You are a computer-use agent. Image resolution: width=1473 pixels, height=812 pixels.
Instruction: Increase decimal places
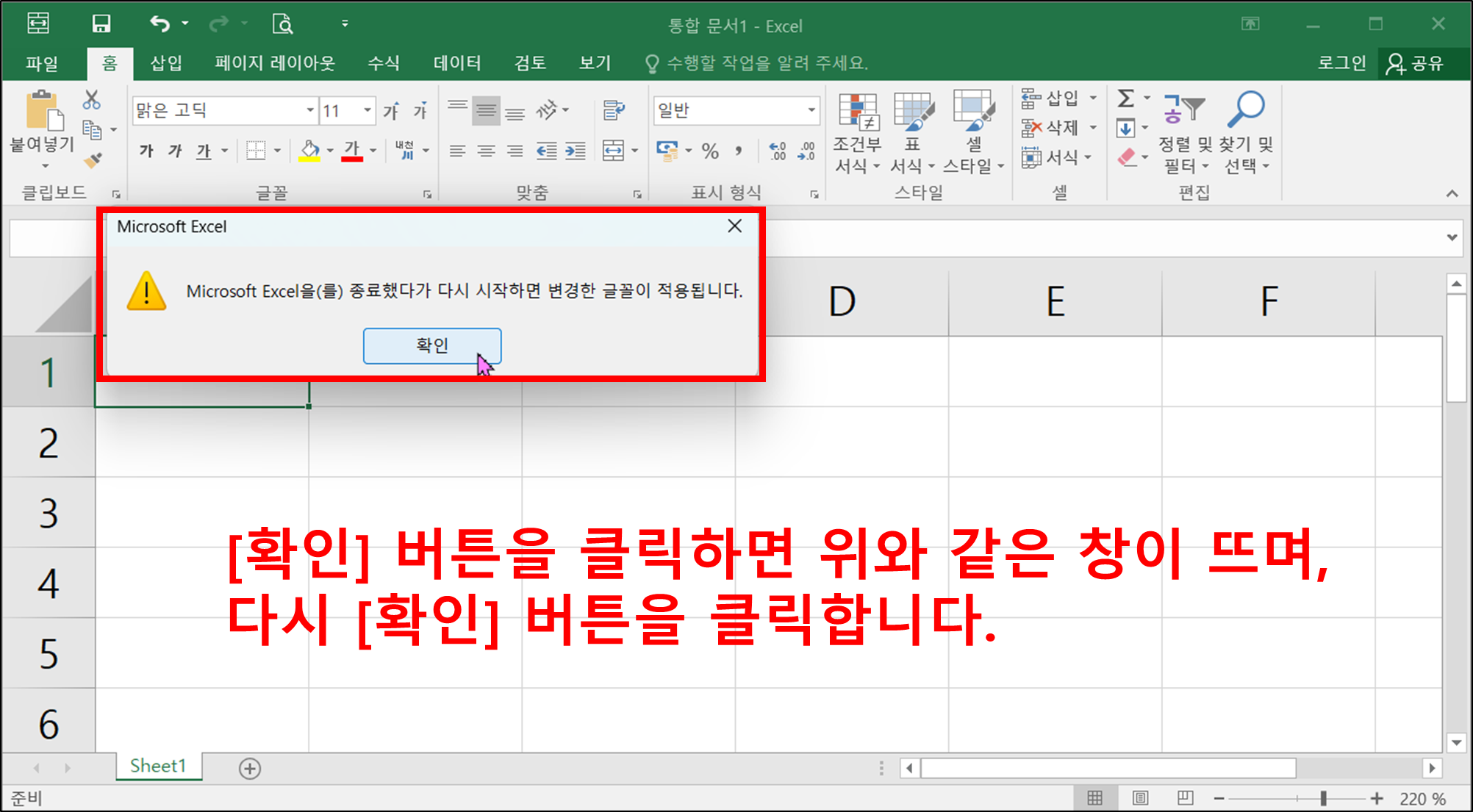coord(777,151)
